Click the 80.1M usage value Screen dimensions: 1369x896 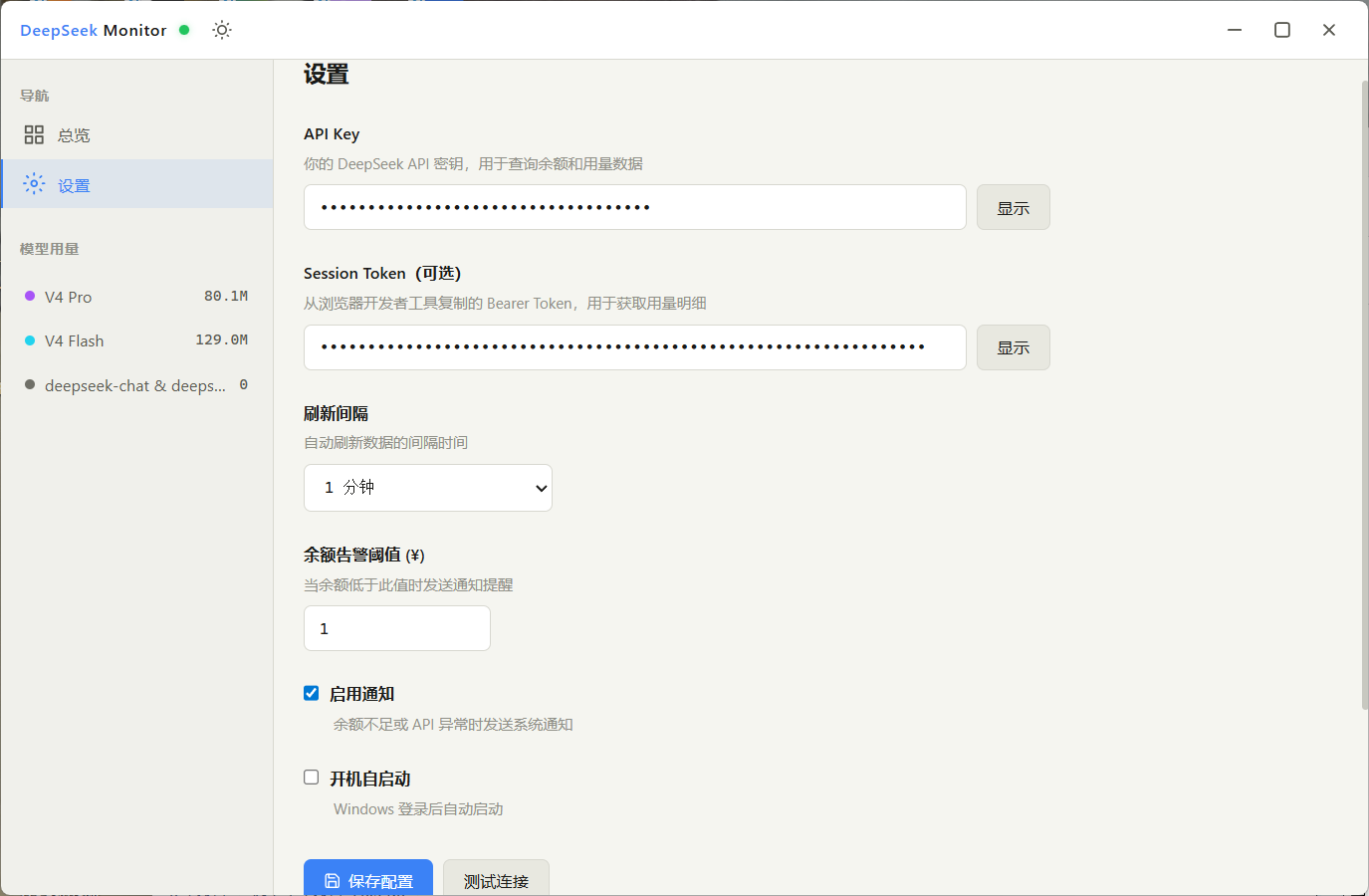pos(226,296)
